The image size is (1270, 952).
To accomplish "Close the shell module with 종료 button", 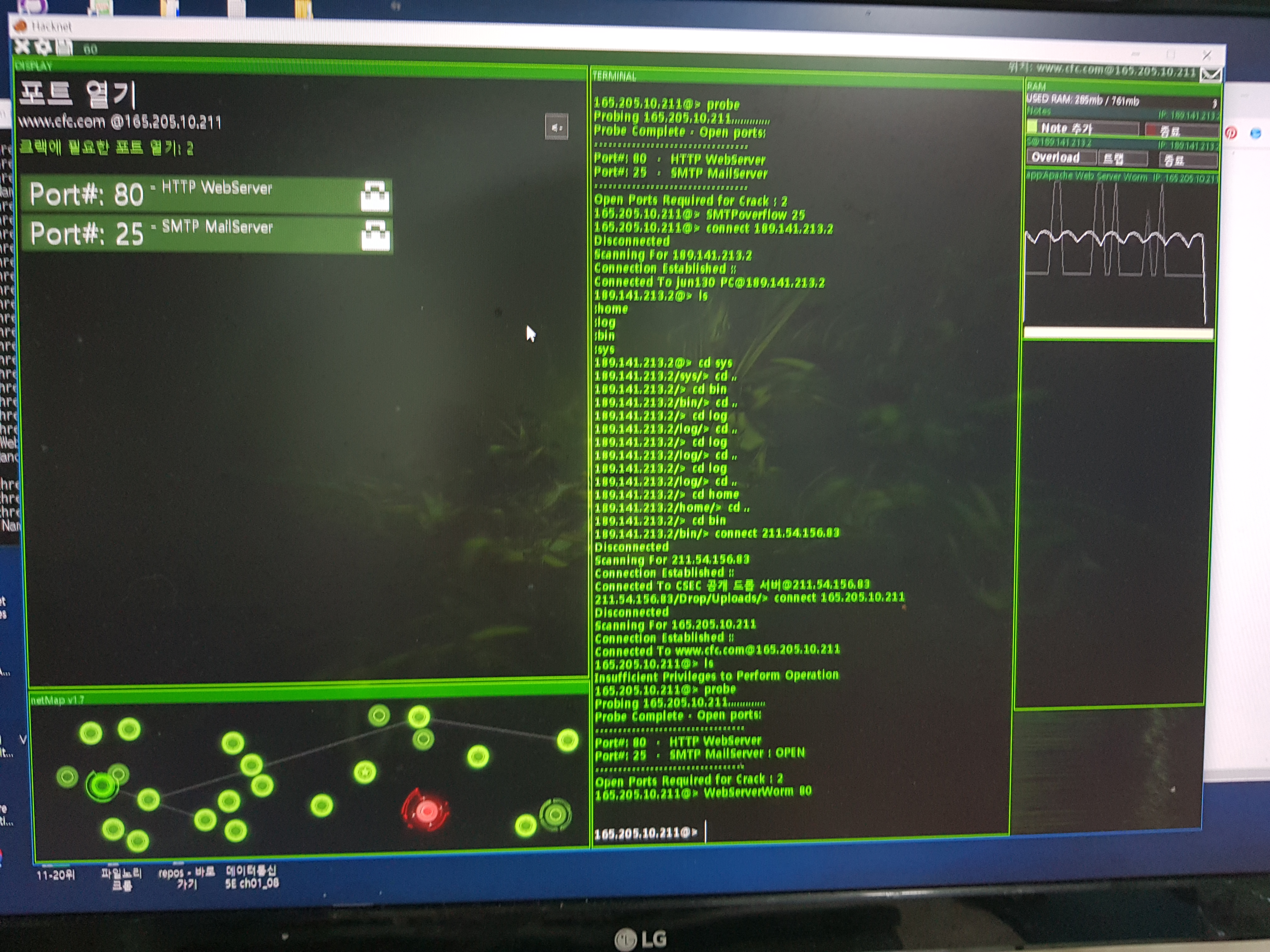I will tap(1186, 160).
